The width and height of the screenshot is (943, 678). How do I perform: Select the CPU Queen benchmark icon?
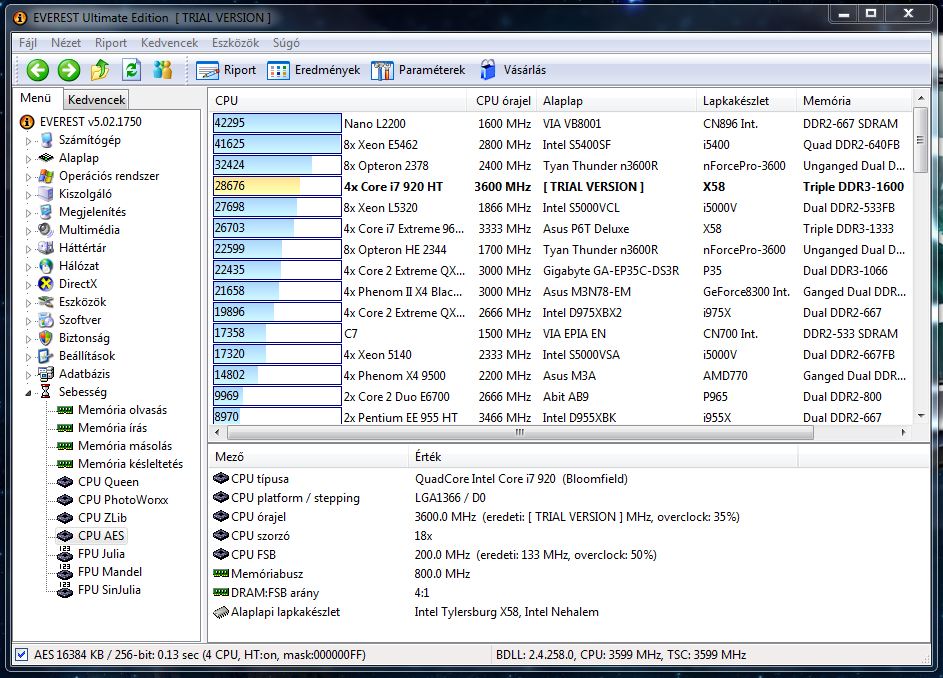(64, 482)
